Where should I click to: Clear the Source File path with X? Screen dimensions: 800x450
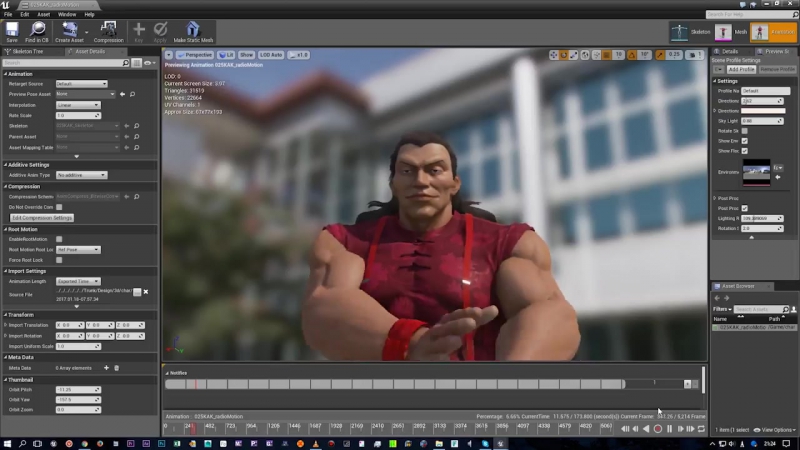coord(146,292)
